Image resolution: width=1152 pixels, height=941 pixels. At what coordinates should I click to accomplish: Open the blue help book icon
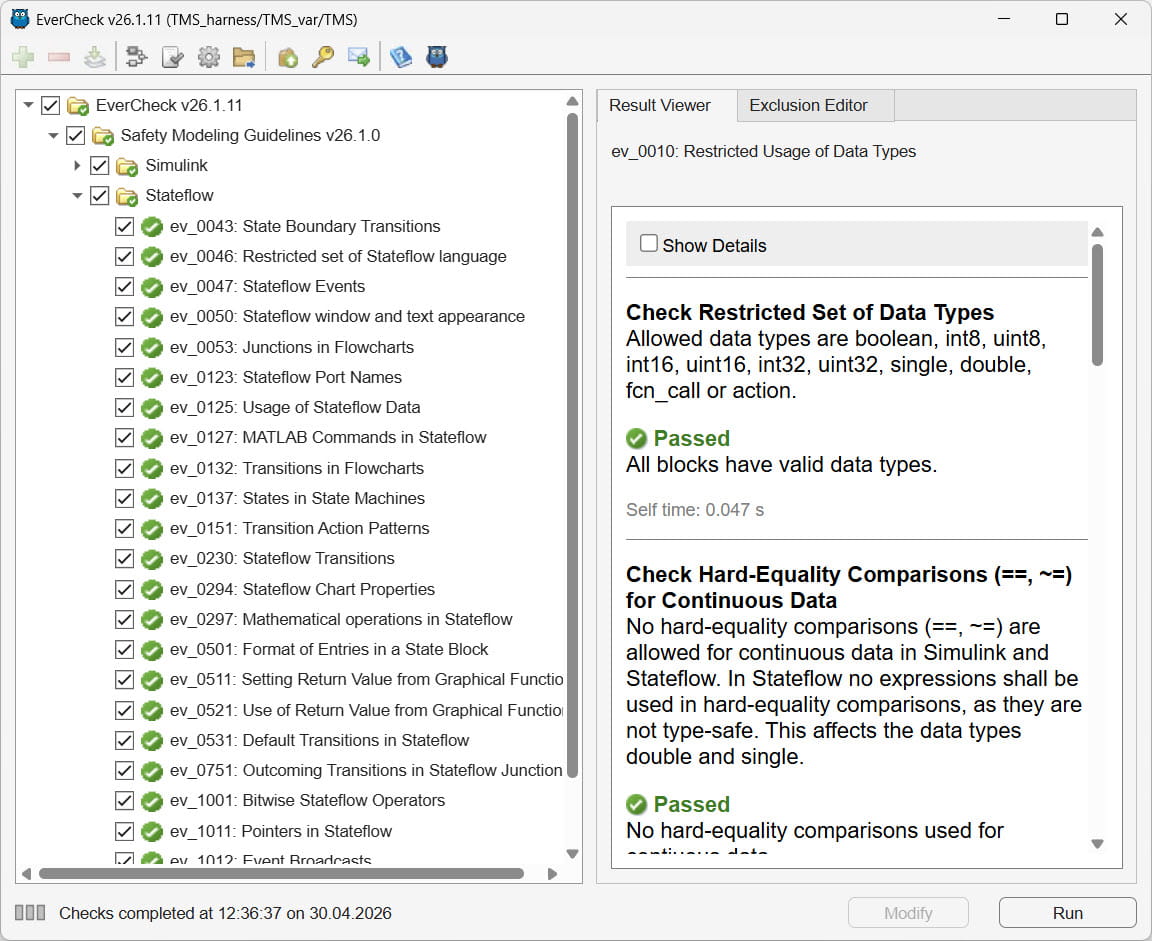tap(401, 57)
